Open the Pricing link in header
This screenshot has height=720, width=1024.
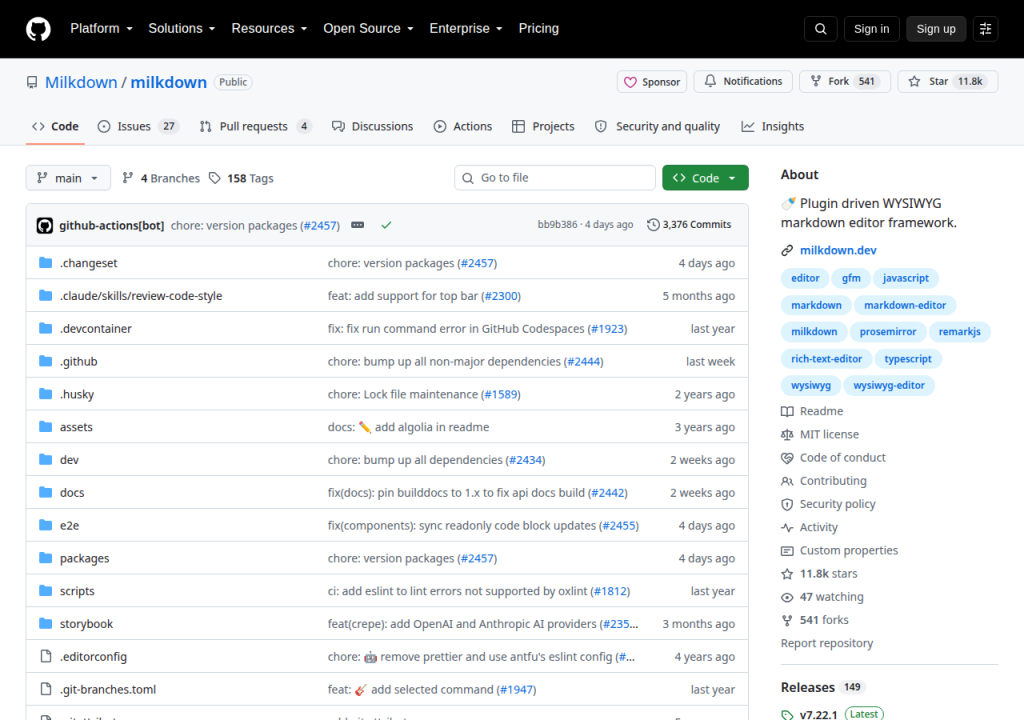pyautogui.click(x=539, y=29)
